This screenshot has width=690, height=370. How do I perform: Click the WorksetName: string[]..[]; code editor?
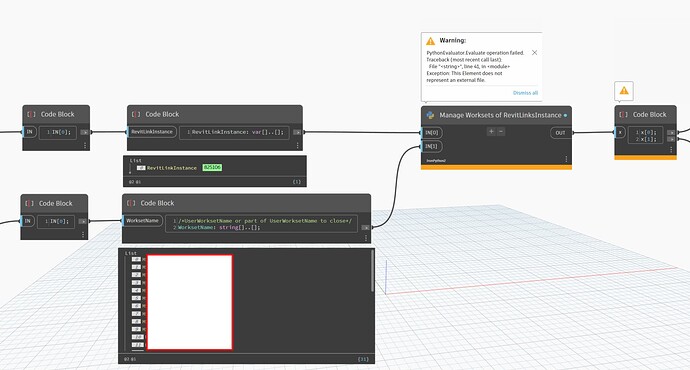click(x=261, y=224)
